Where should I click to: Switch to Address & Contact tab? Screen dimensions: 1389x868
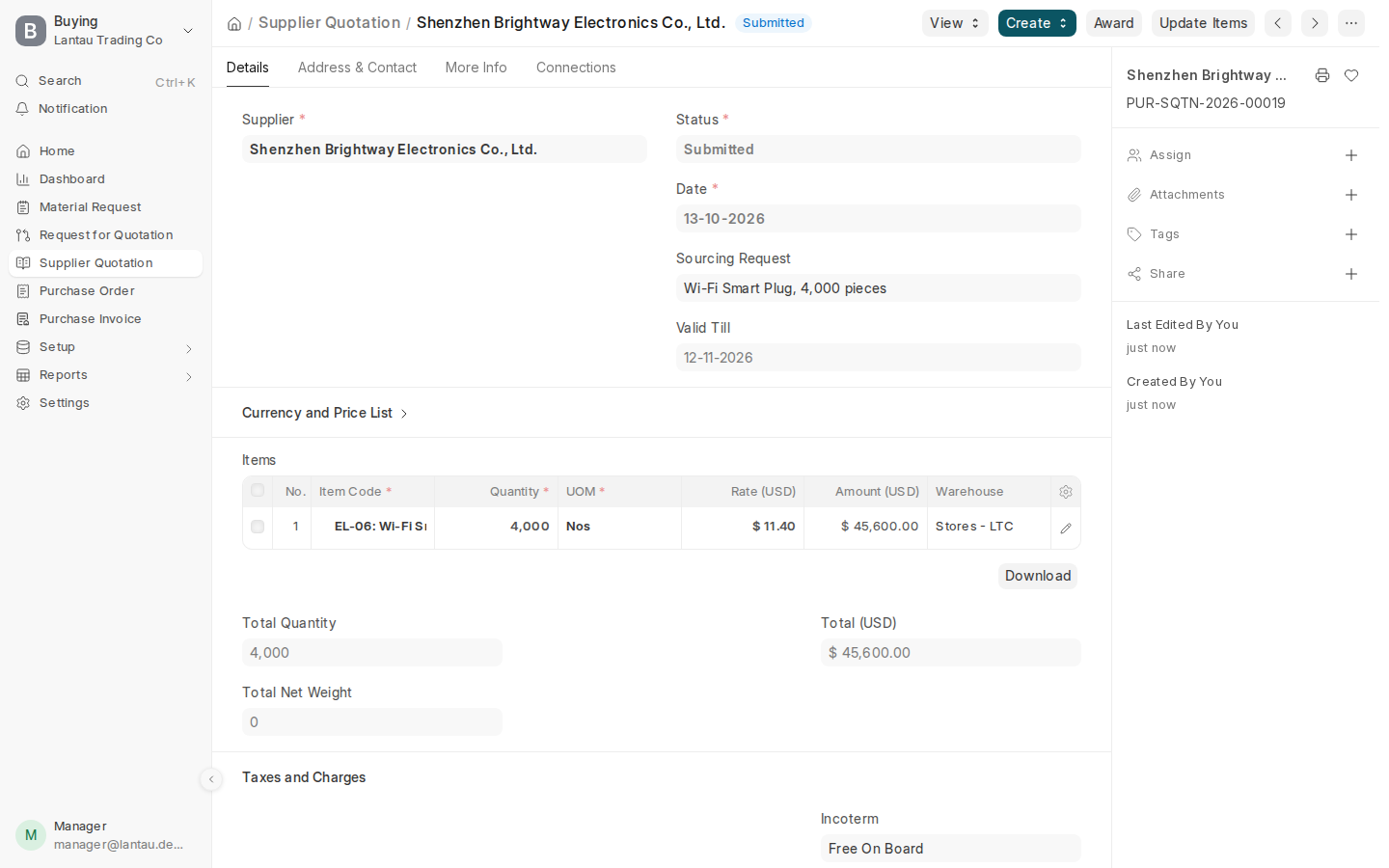click(x=357, y=68)
